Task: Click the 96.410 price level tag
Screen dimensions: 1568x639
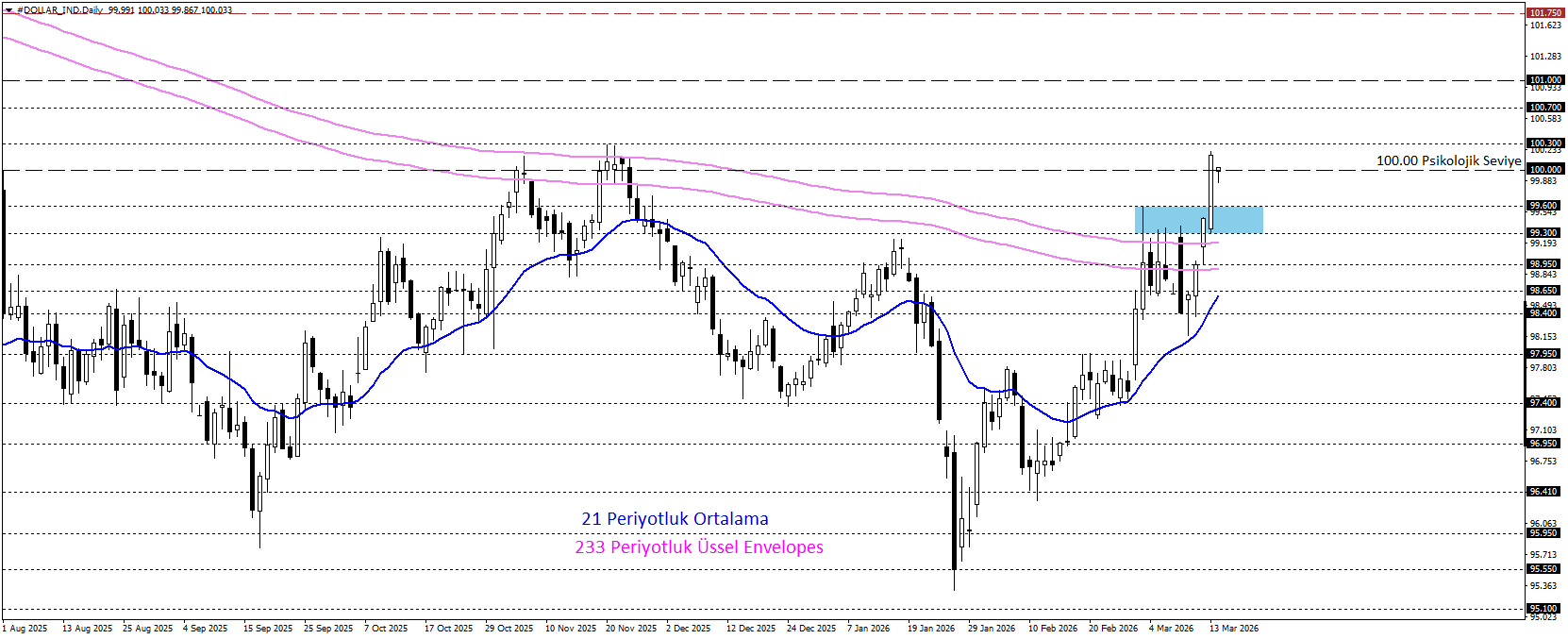Action: point(1543,492)
